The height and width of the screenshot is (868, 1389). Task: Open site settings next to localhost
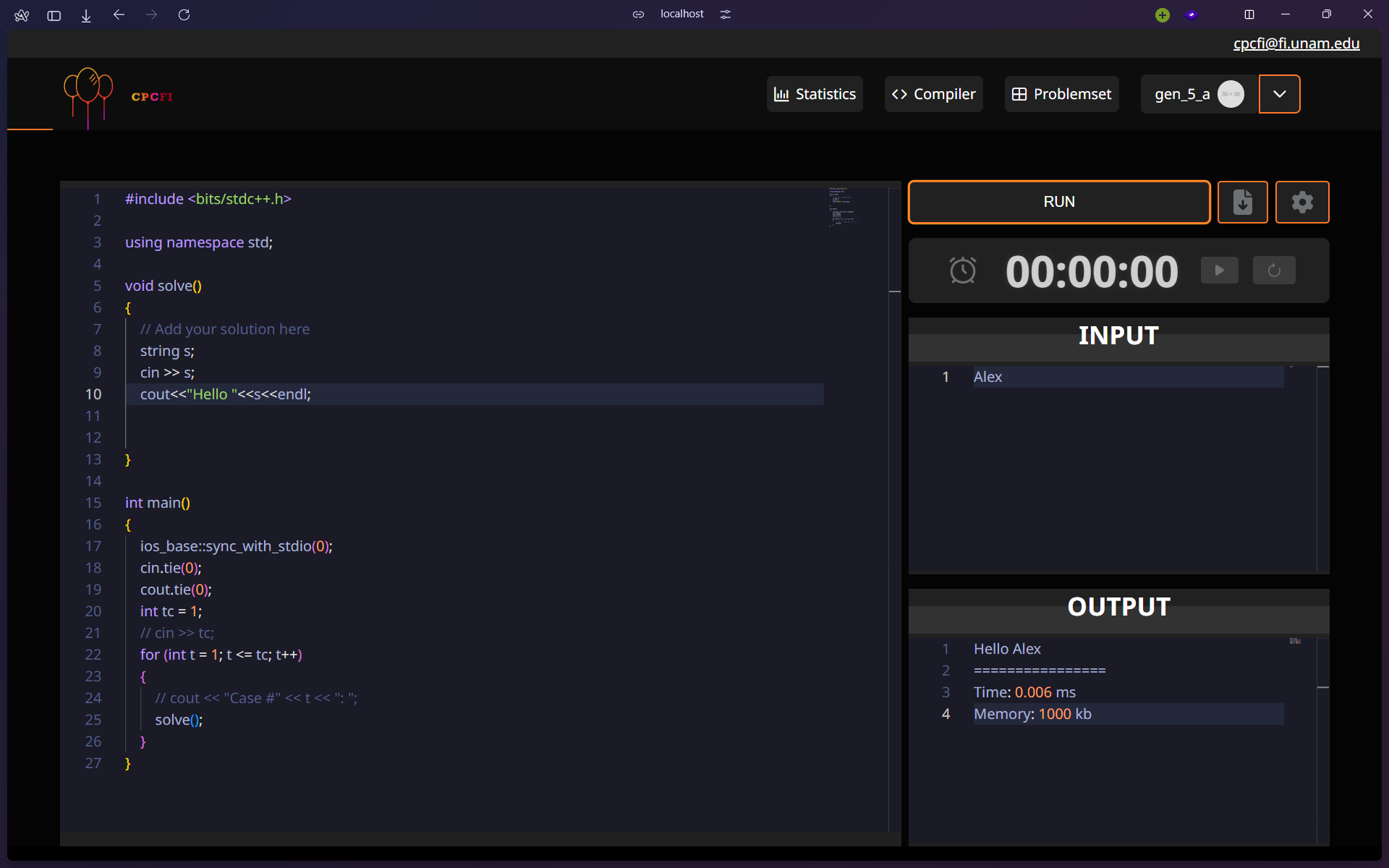pos(725,14)
